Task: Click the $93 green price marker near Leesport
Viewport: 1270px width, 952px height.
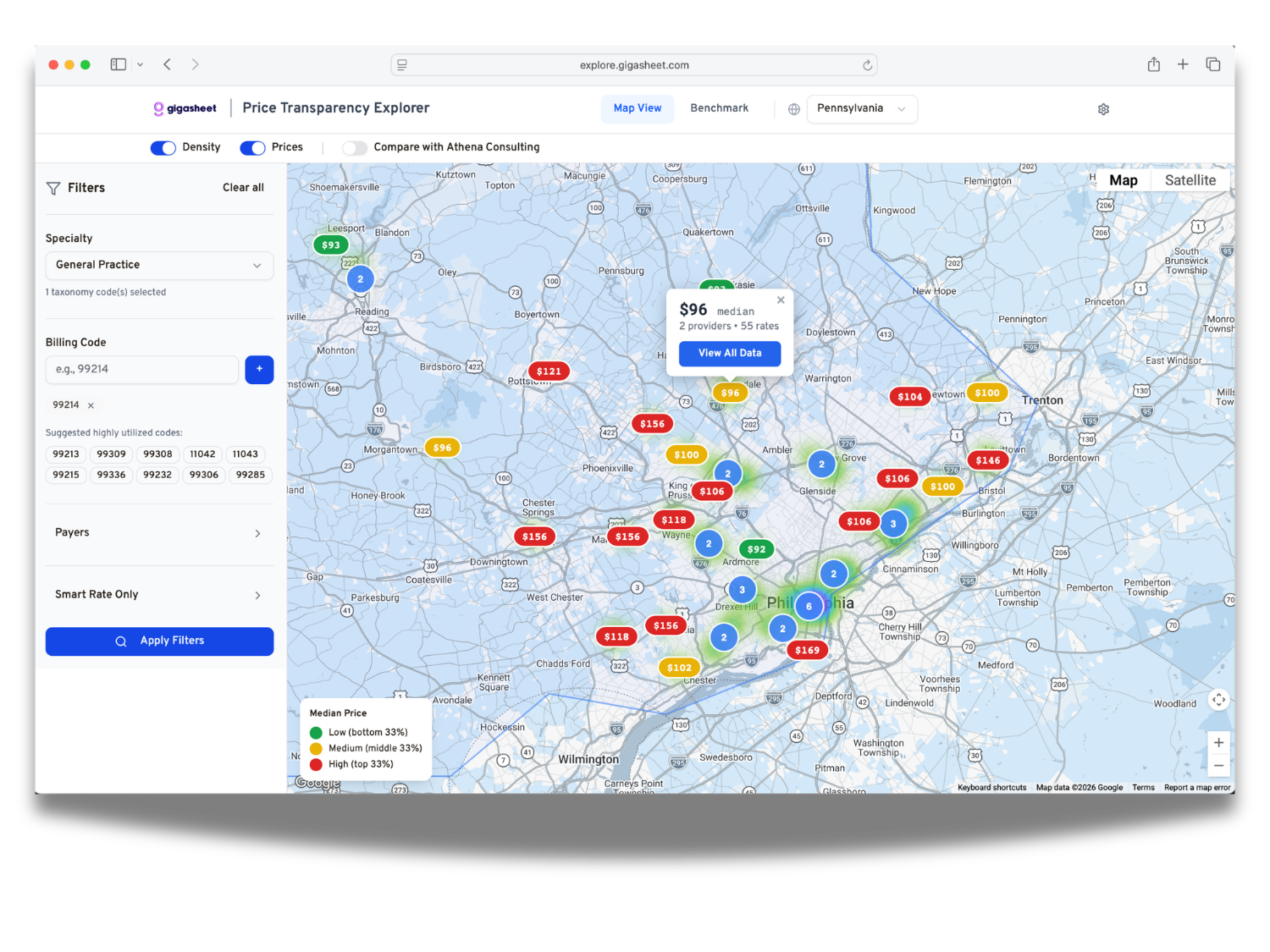Action: [331, 245]
